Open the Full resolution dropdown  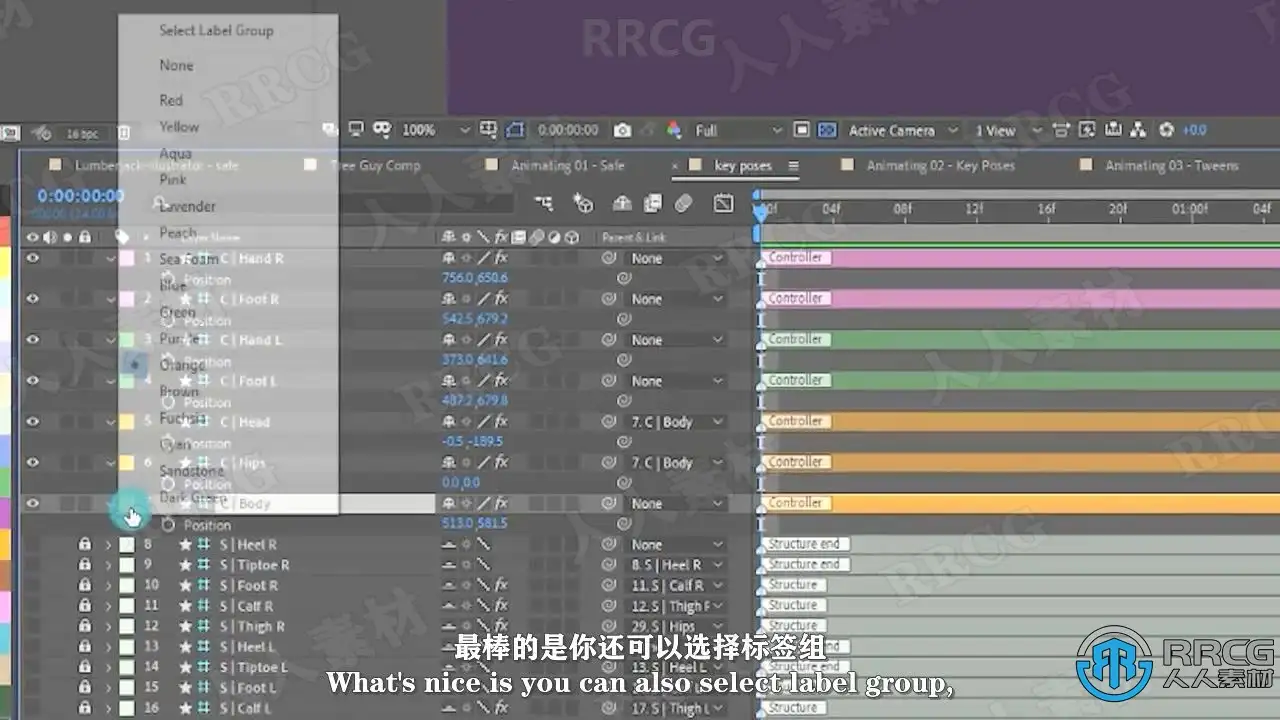tap(738, 130)
